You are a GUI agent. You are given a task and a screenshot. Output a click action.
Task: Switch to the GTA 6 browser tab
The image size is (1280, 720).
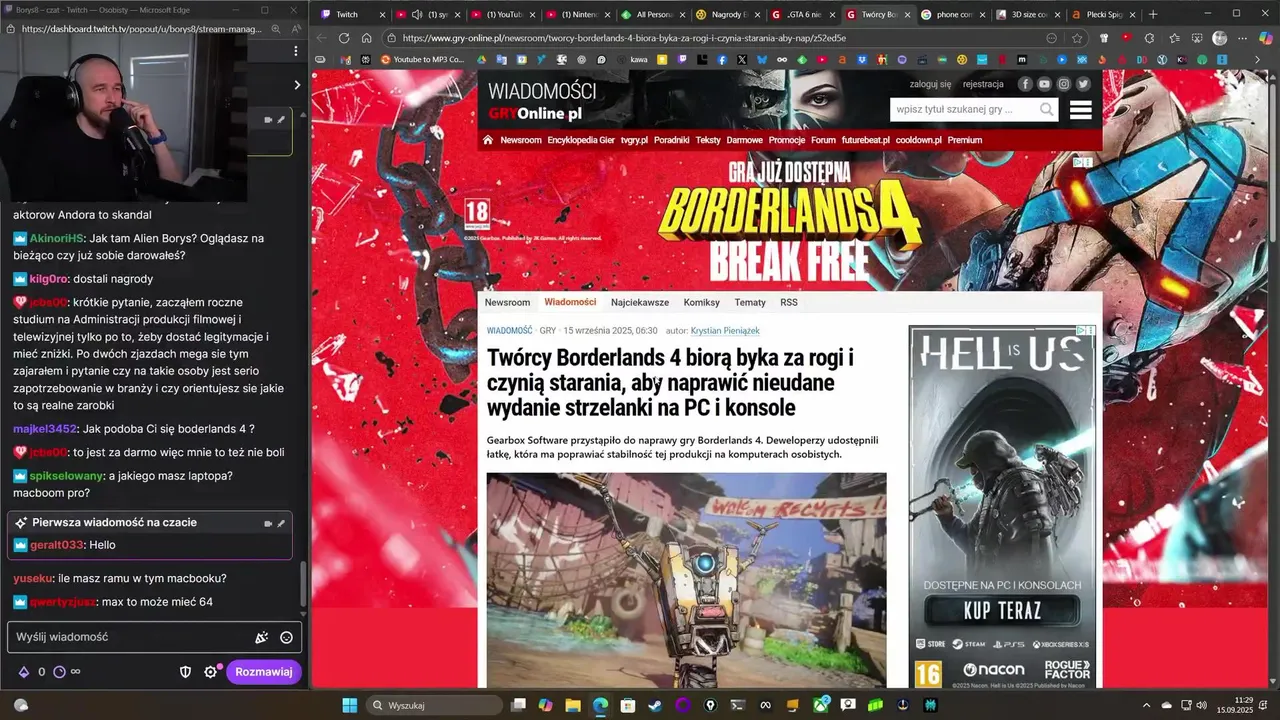coord(802,15)
